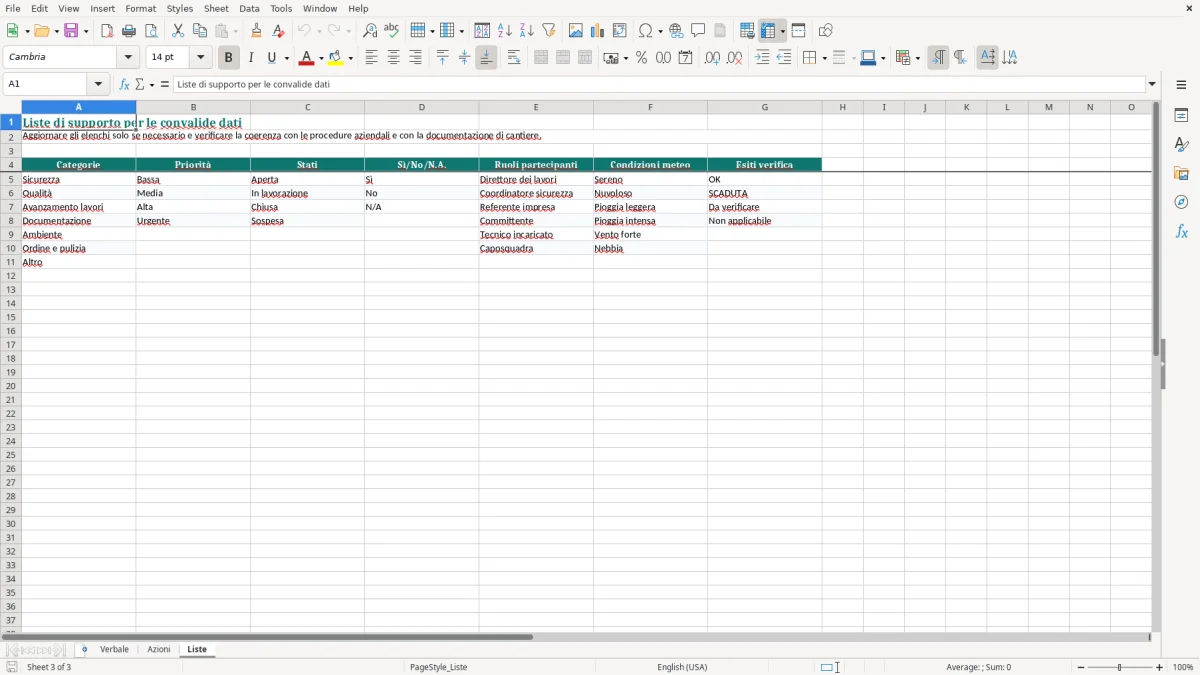Format as percent
Image resolution: width=1200 pixels, height=675 pixels.
pyautogui.click(x=641, y=58)
